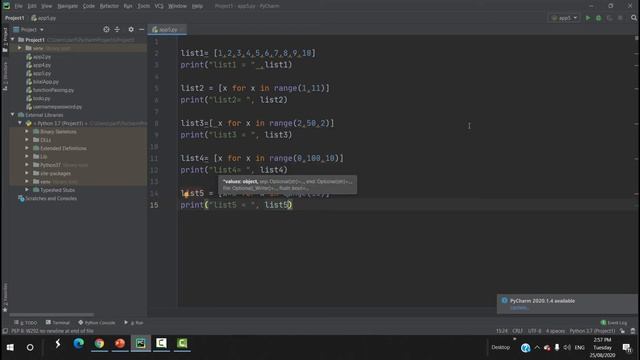Click the ENG language indicator in tray
This screenshot has height=360, width=640.
(580, 348)
